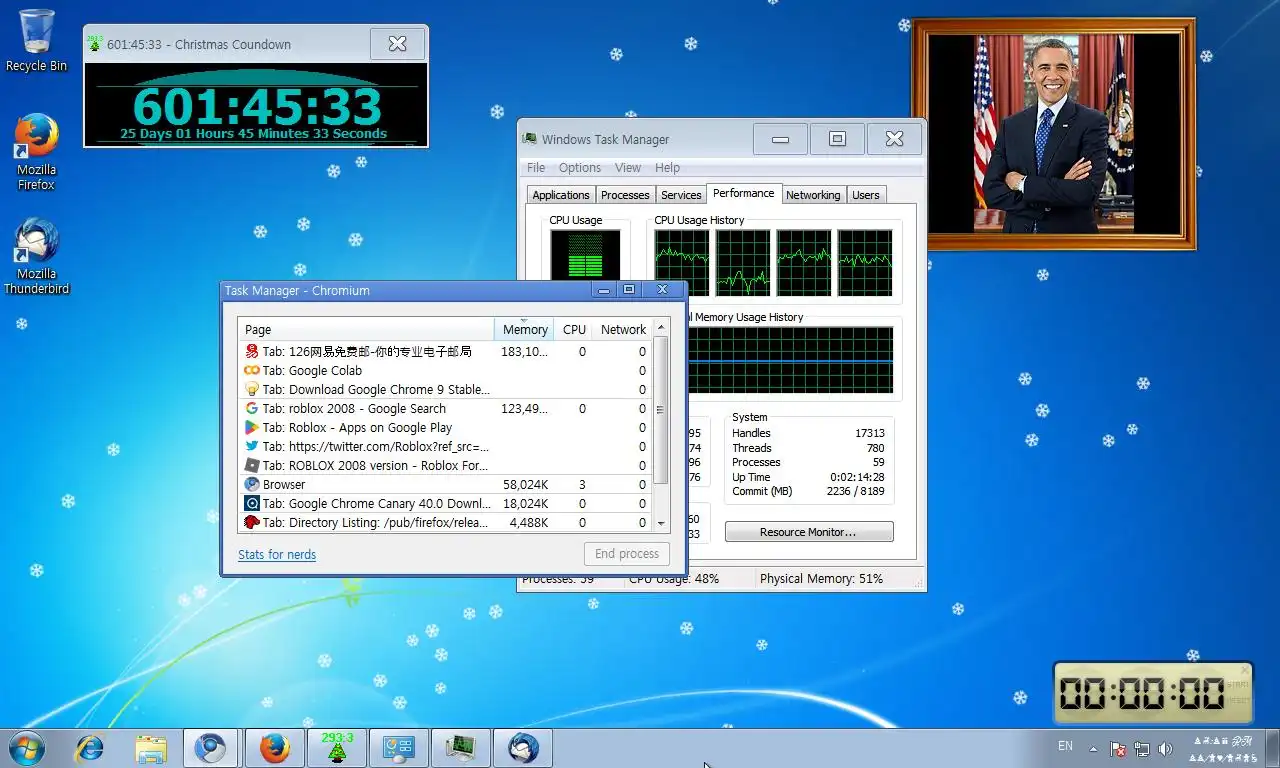Click the 126 mail tab favicon

[x=252, y=352]
